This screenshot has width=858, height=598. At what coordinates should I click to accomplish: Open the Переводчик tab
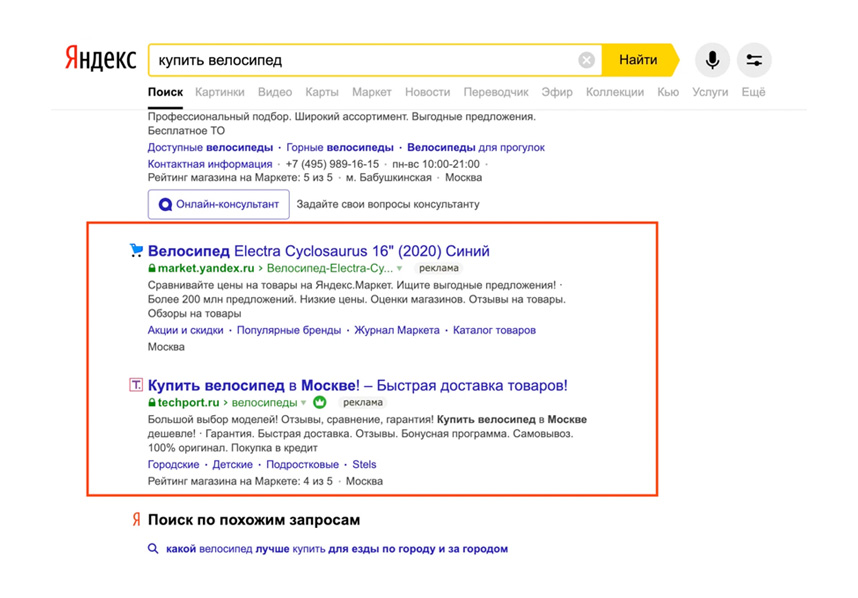(496, 92)
